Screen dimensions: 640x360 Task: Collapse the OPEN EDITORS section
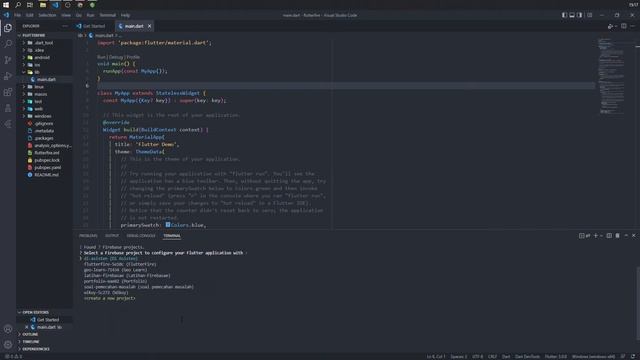(x=35, y=312)
